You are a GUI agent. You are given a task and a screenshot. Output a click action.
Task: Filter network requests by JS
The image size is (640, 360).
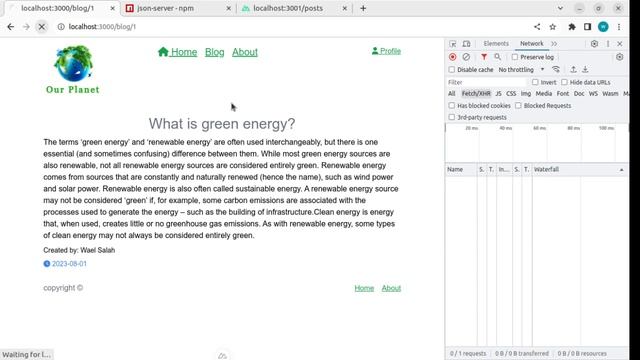click(x=498, y=93)
